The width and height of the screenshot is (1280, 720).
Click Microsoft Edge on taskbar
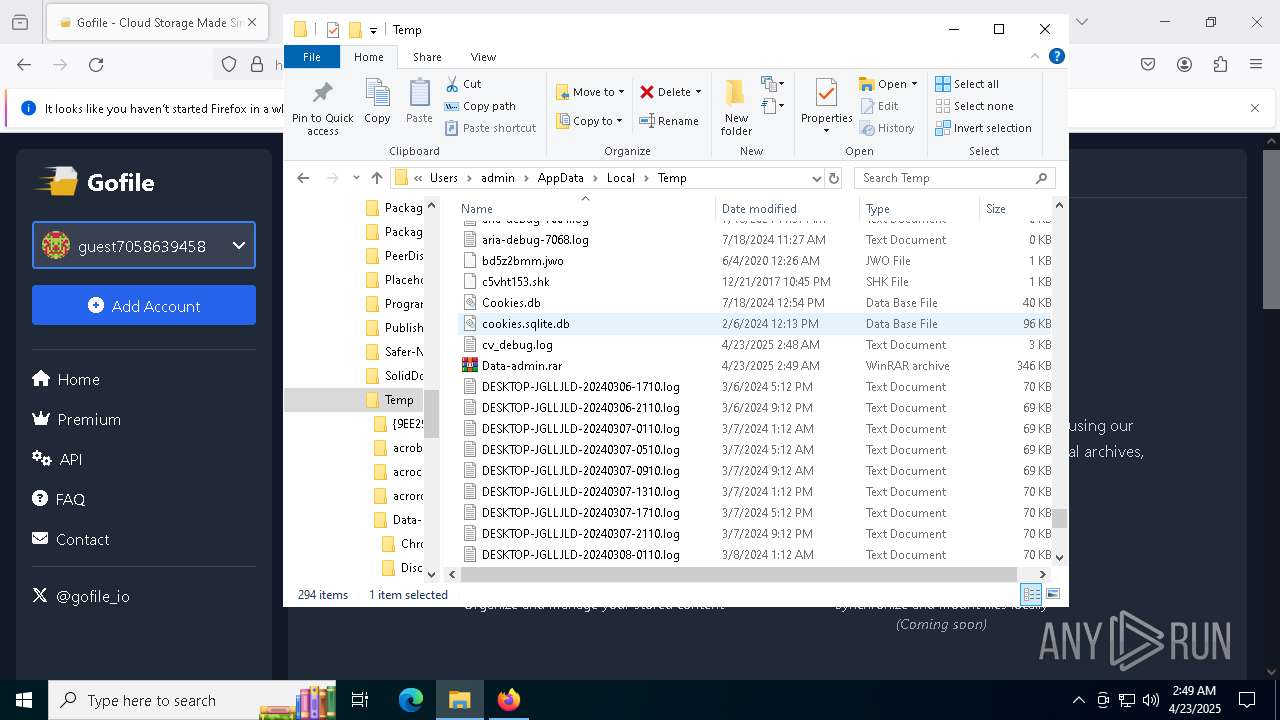point(411,700)
